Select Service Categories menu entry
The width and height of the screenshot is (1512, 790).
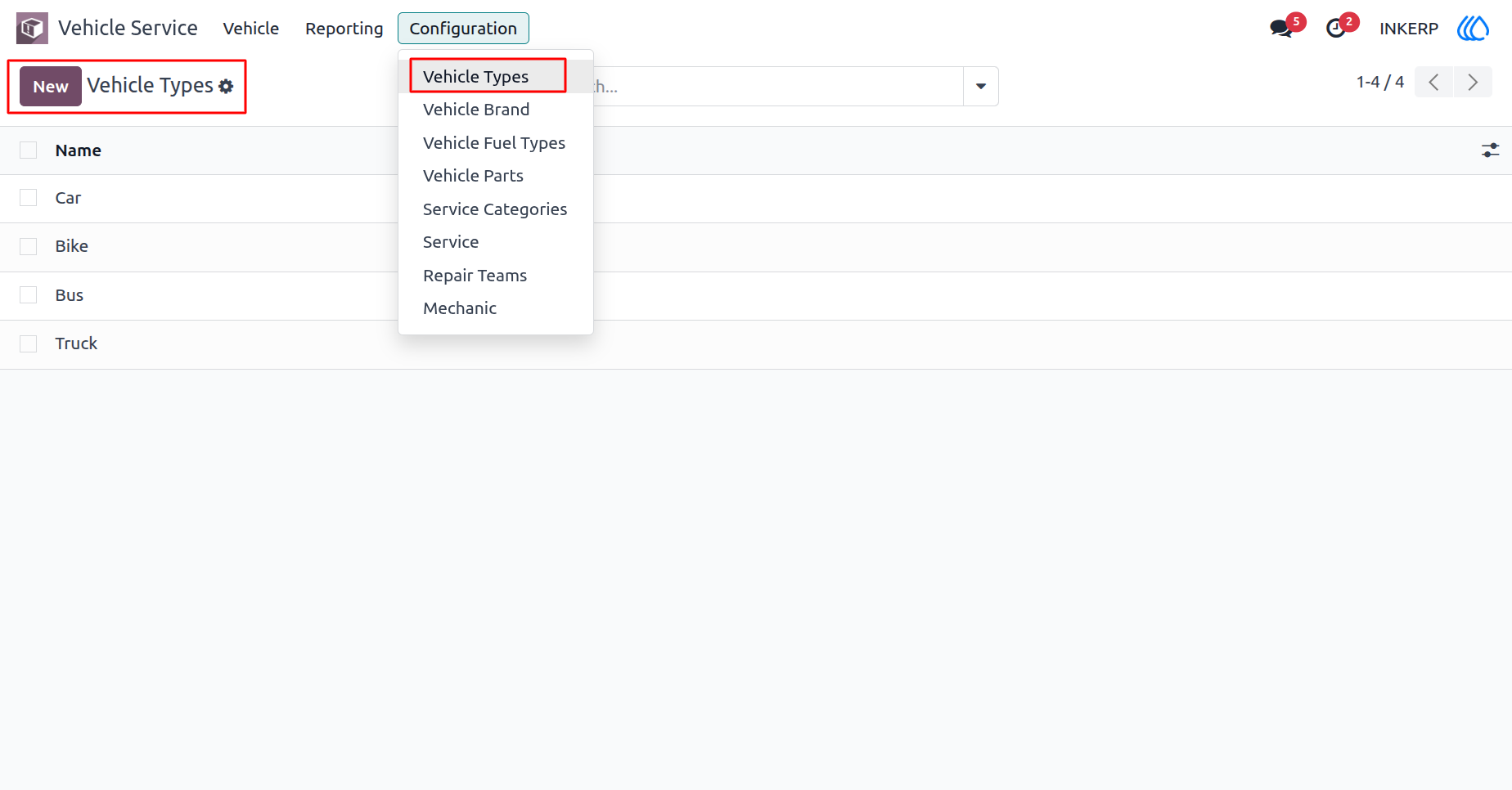[495, 209]
